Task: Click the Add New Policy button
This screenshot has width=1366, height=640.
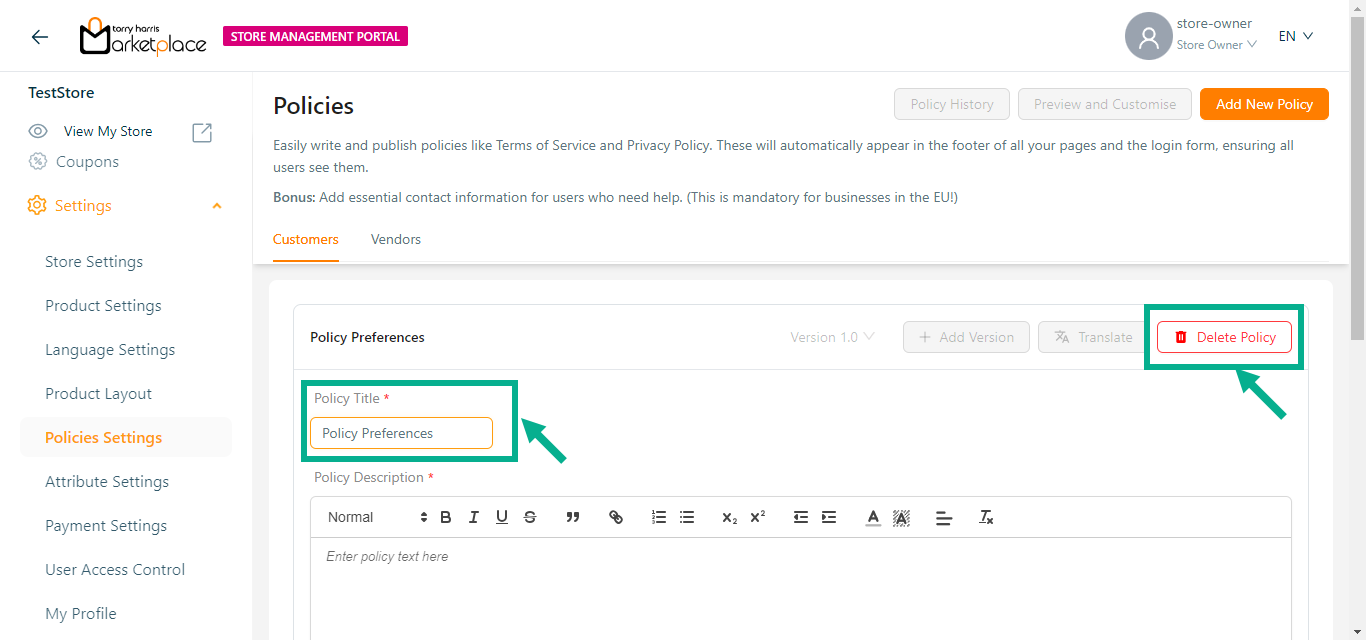Action: (x=1264, y=104)
